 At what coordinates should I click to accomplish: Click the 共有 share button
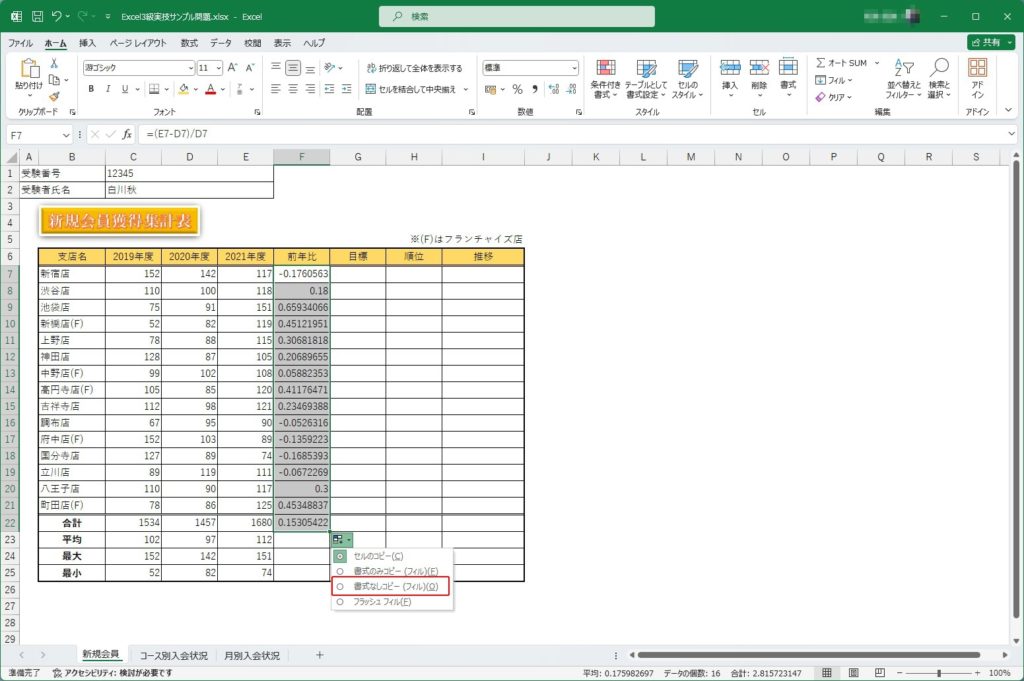click(x=990, y=43)
